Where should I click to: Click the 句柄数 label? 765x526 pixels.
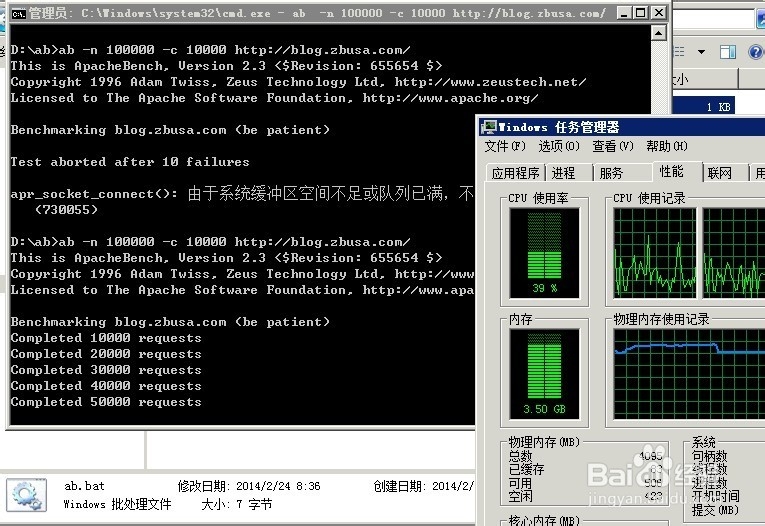709,456
